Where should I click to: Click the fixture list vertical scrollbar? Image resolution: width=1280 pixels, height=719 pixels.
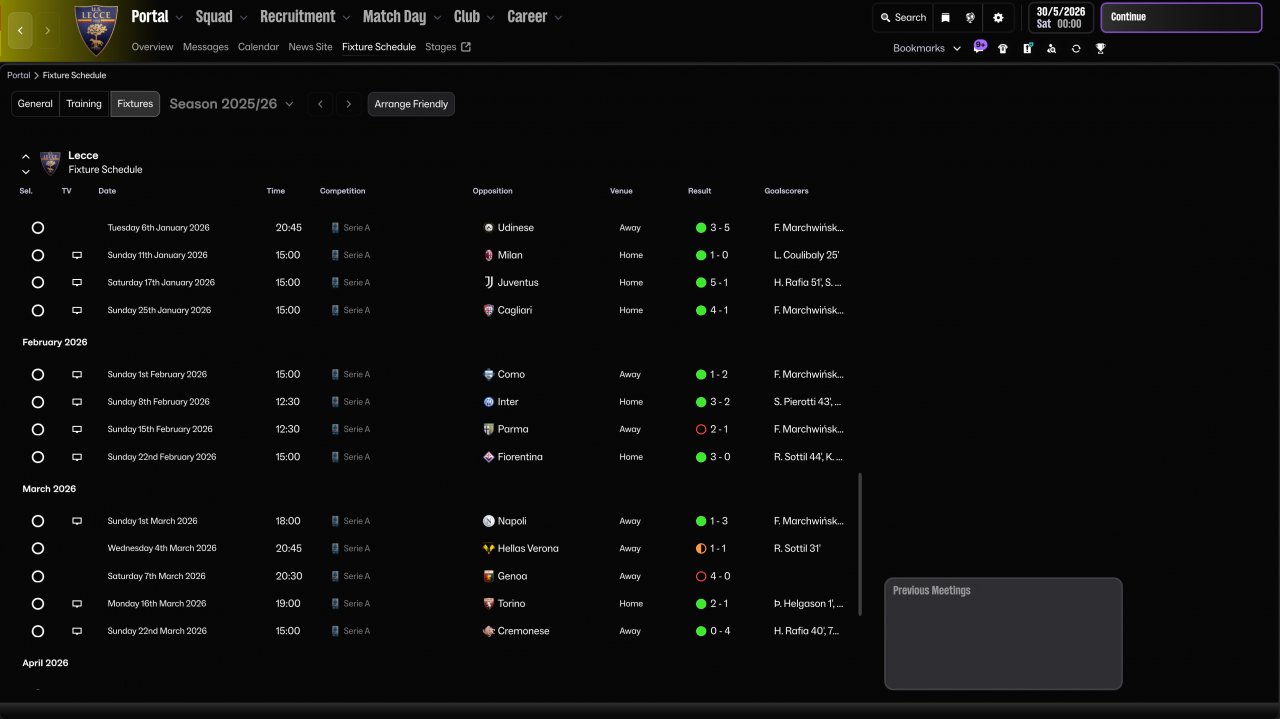tap(860, 545)
